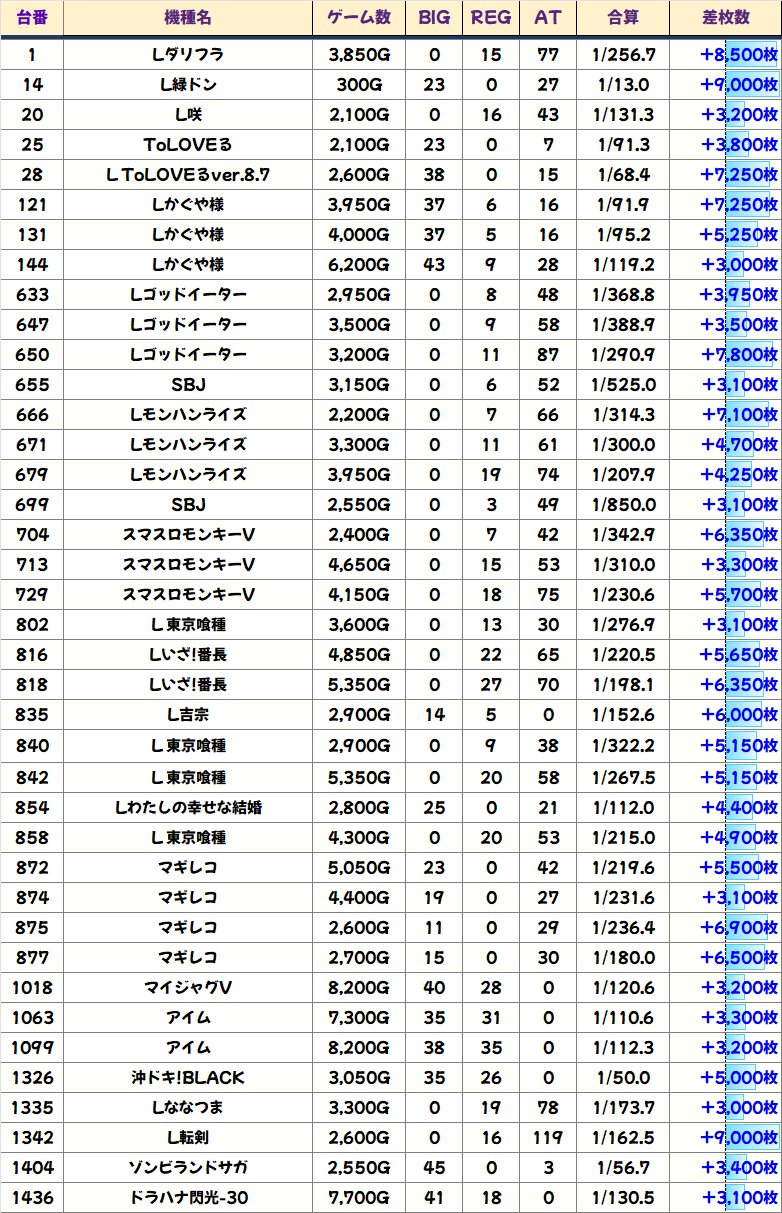782x1213 pixels.
Task: Select the 3,600G game count
Action: (359, 625)
